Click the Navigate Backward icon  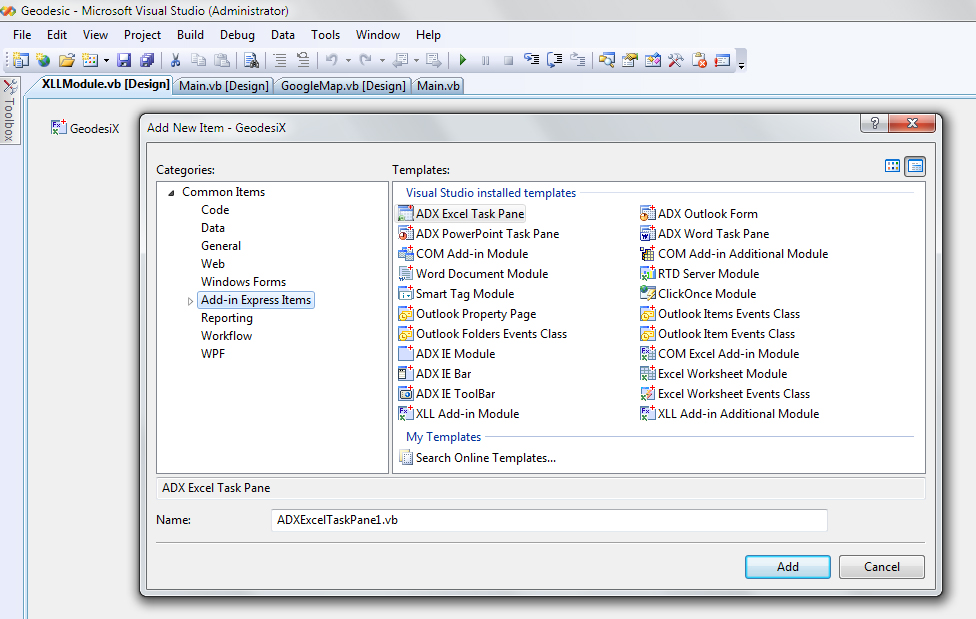[x=401, y=60]
